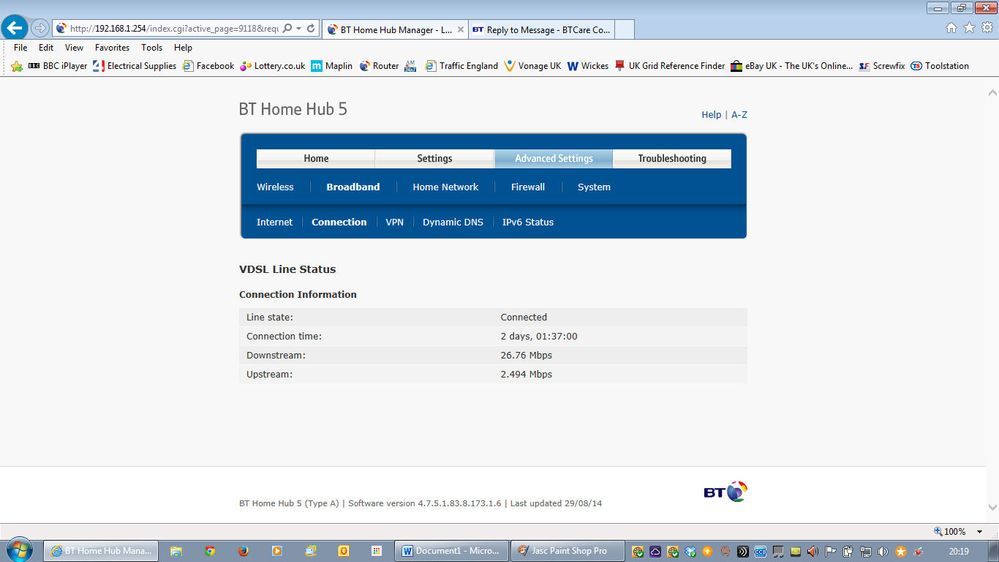Open the View menu
Viewport: 999px width, 562px height.
point(74,48)
